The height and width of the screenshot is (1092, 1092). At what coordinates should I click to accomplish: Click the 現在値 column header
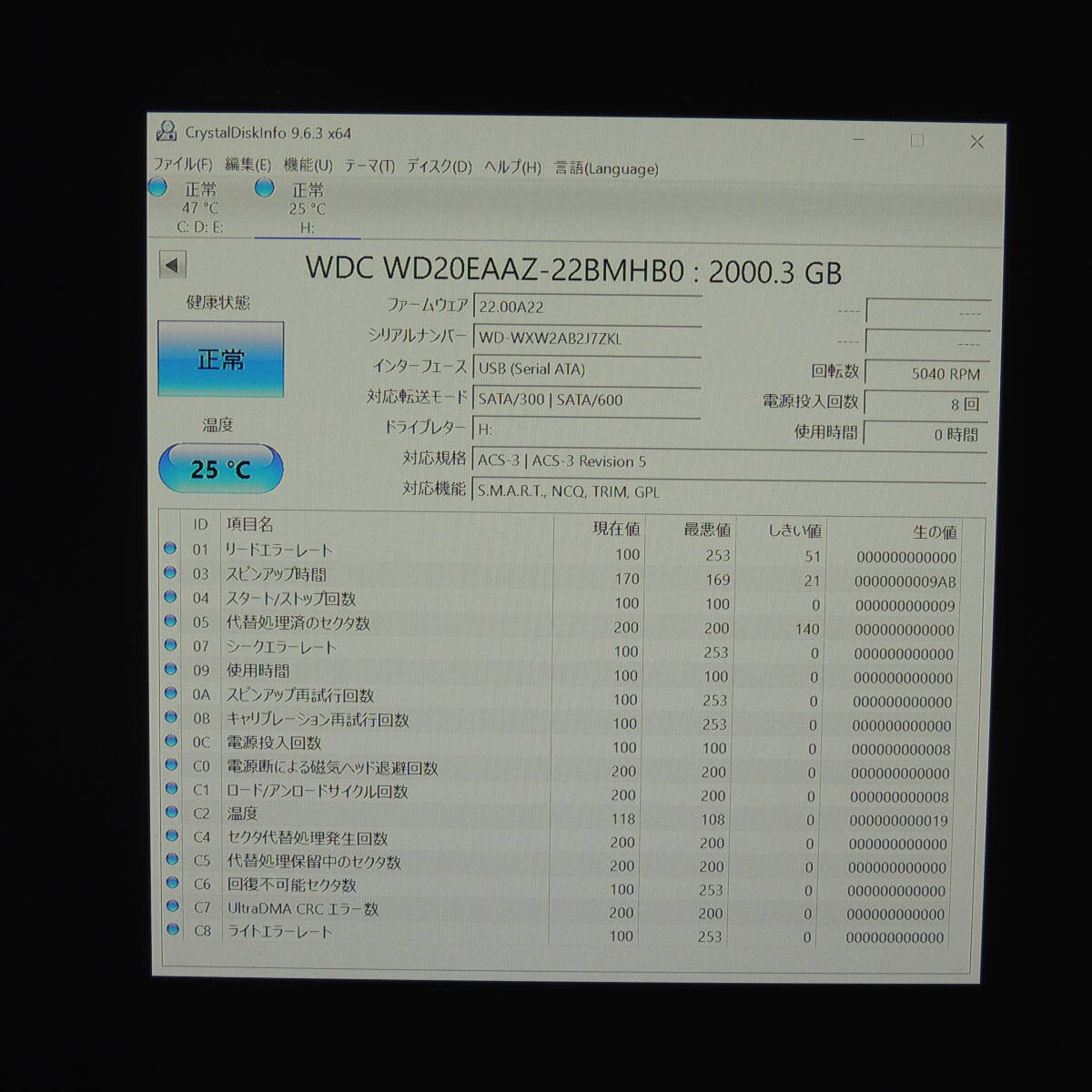pos(616,529)
